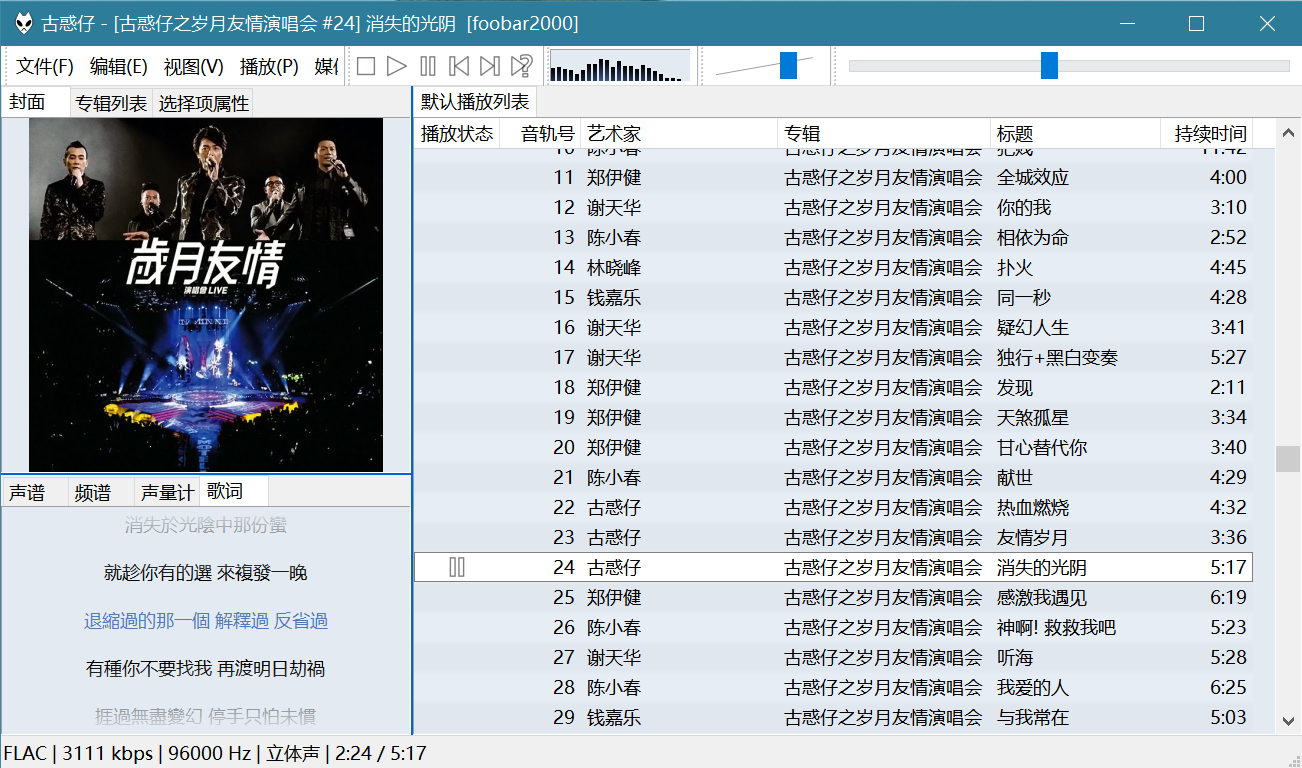Click the playlist scrollbar thumb
Screen dimensions: 1302x768
coord(1287,459)
